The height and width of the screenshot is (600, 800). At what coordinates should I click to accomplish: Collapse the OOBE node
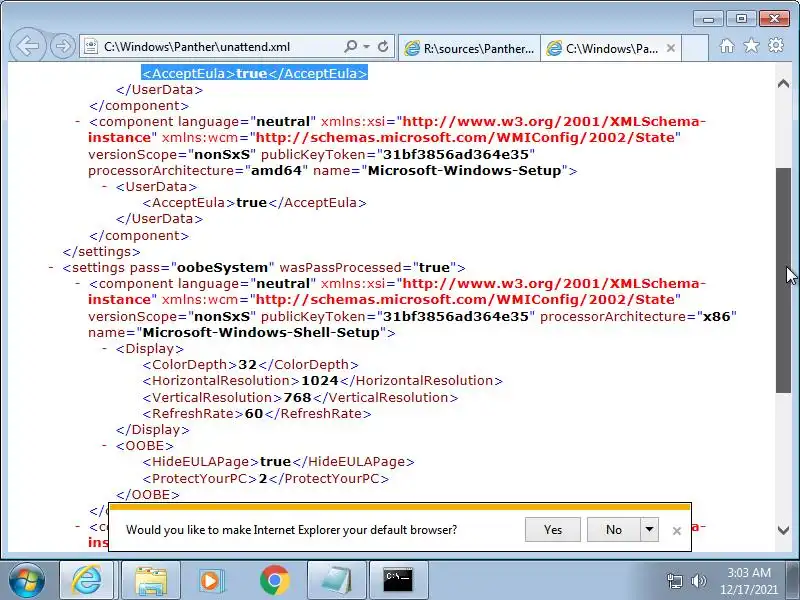104,445
